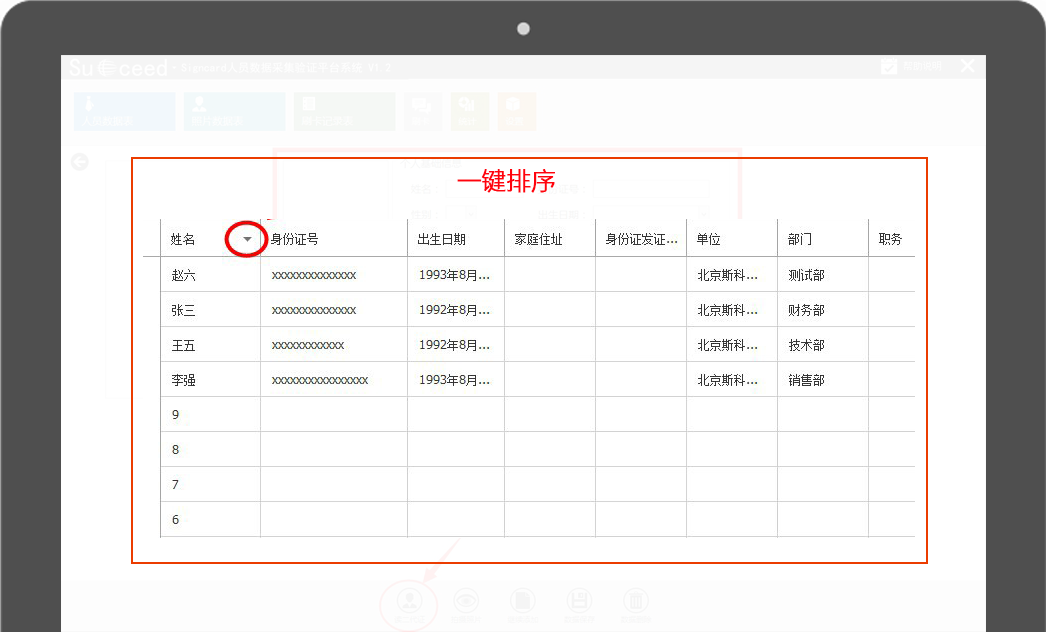Open the 刷卡记录表 tab
The width and height of the screenshot is (1046, 632).
(x=344, y=111)
